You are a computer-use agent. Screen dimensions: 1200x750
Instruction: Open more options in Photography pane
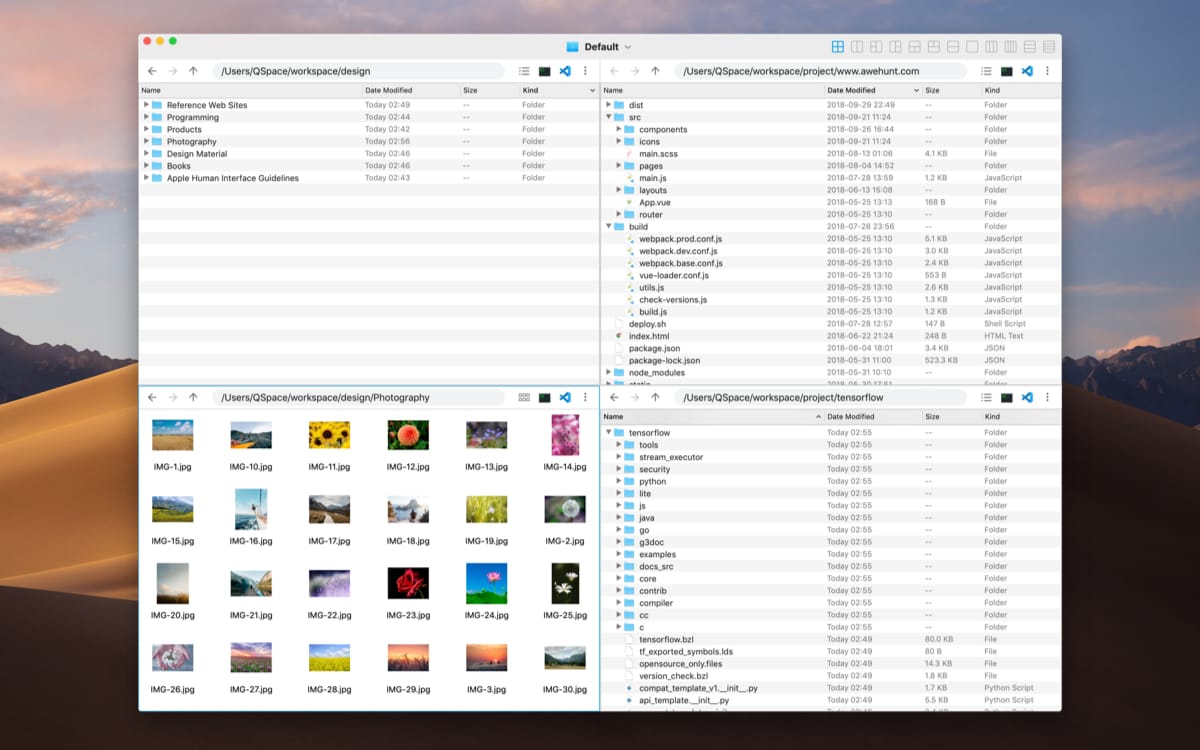(x=585, y=397)
